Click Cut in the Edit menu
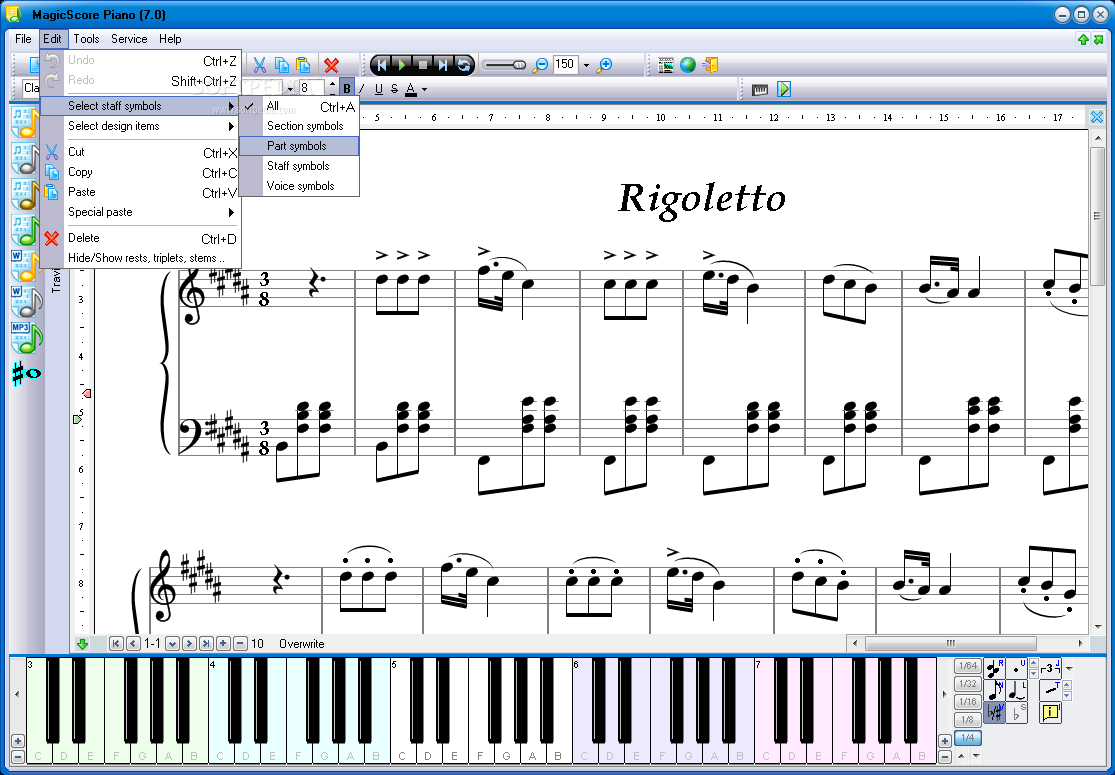 point(141,152)
